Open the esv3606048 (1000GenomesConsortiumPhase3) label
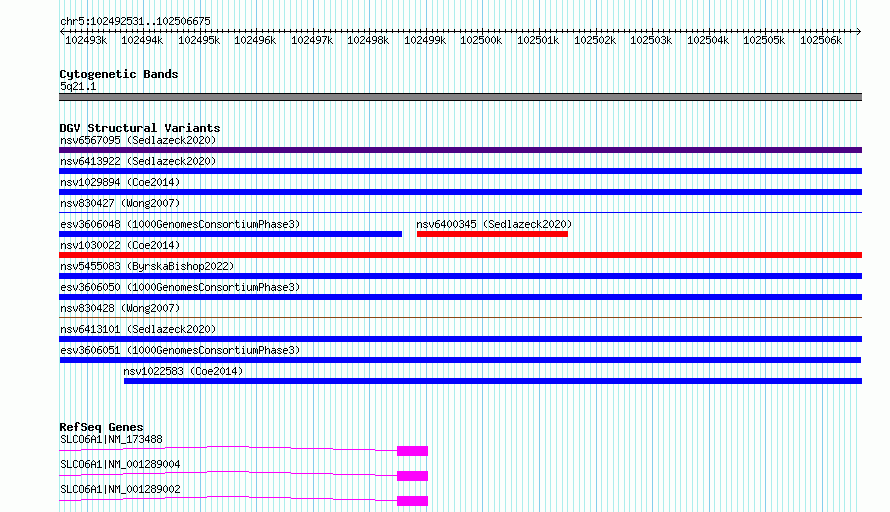890x512 pixels. 180,224
